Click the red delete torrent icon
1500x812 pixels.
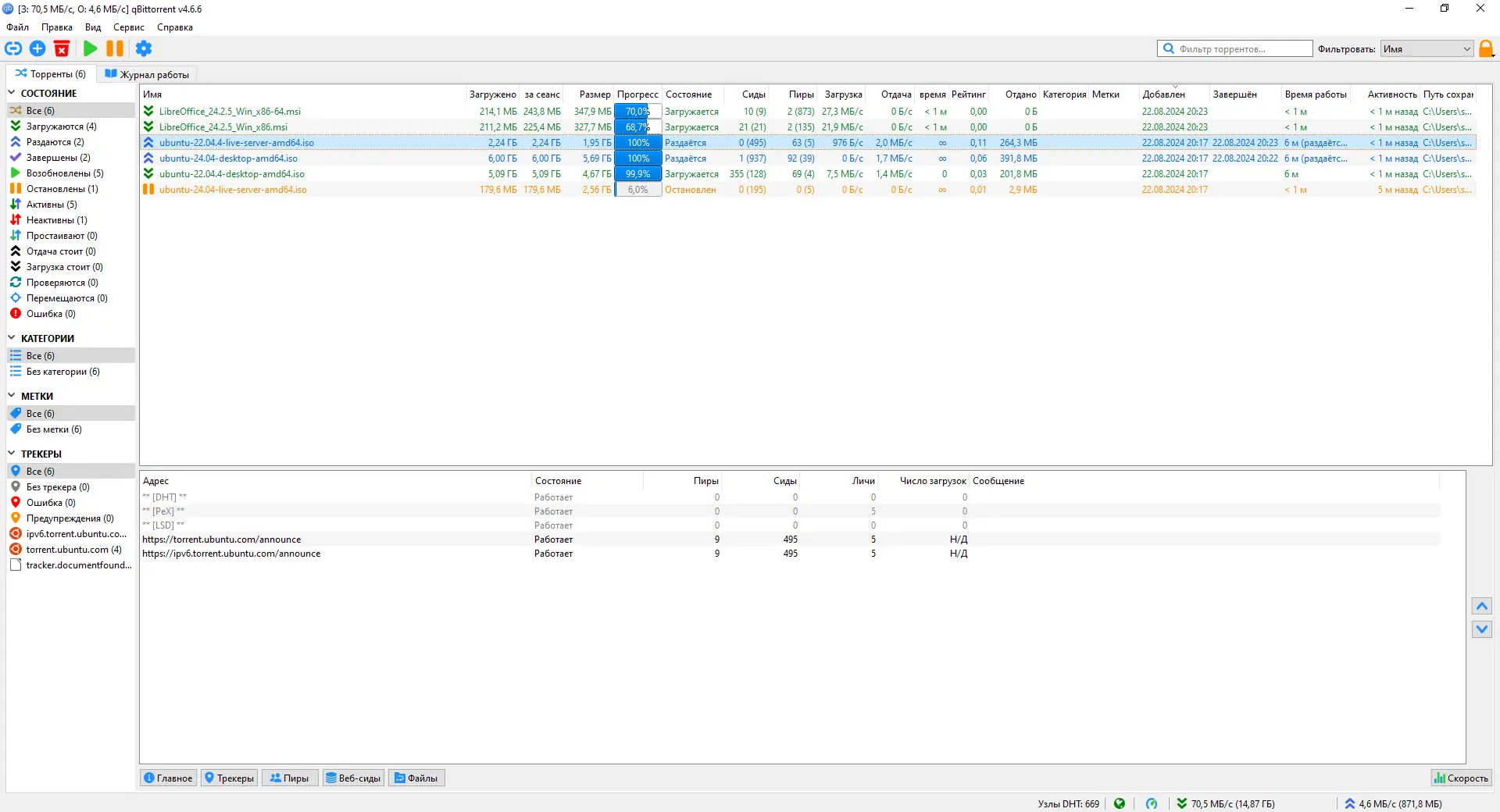62,48
